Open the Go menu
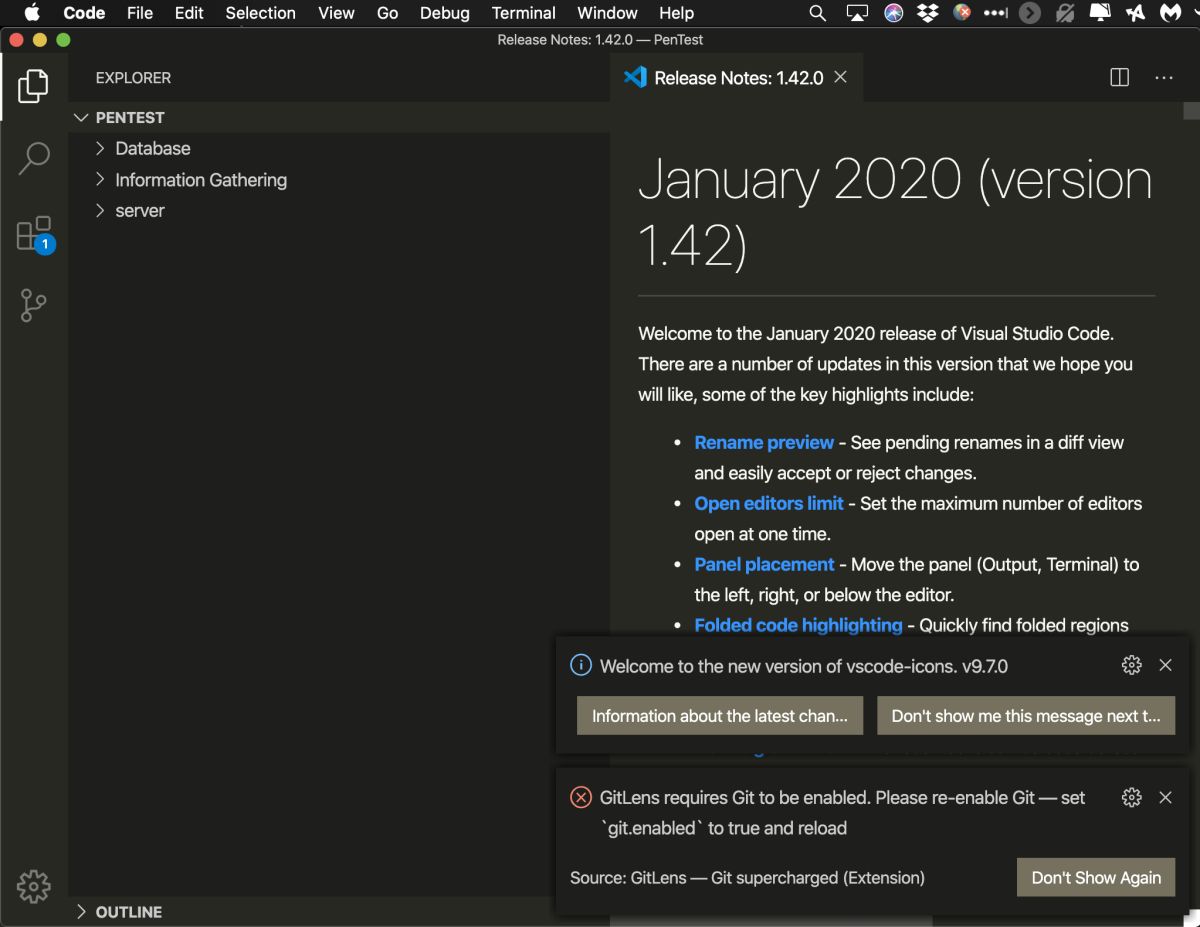This screenshot has width=1200, height=927. point(388,13)
